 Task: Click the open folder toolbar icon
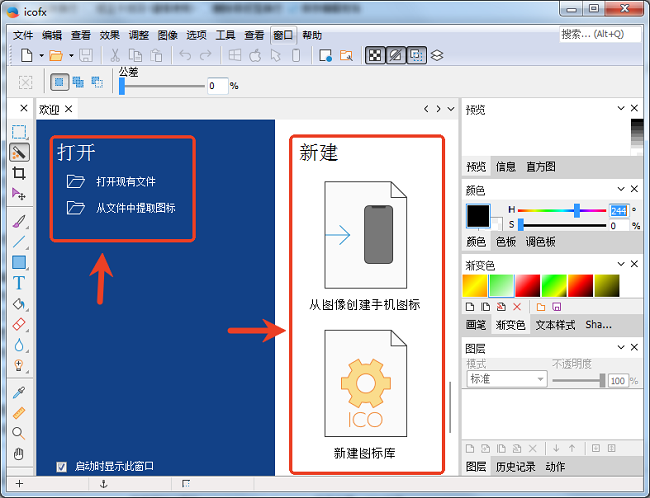(56, 55)
